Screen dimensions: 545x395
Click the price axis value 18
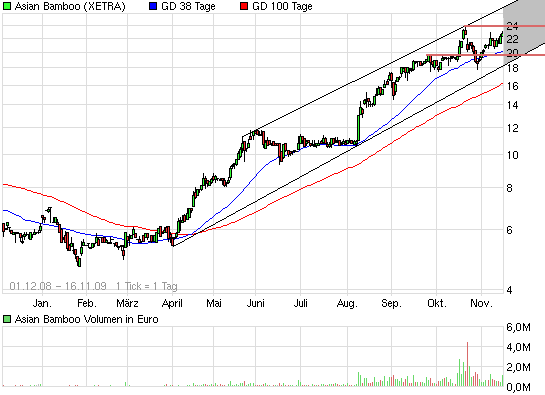pyautogui.click(x=512, y=68)
